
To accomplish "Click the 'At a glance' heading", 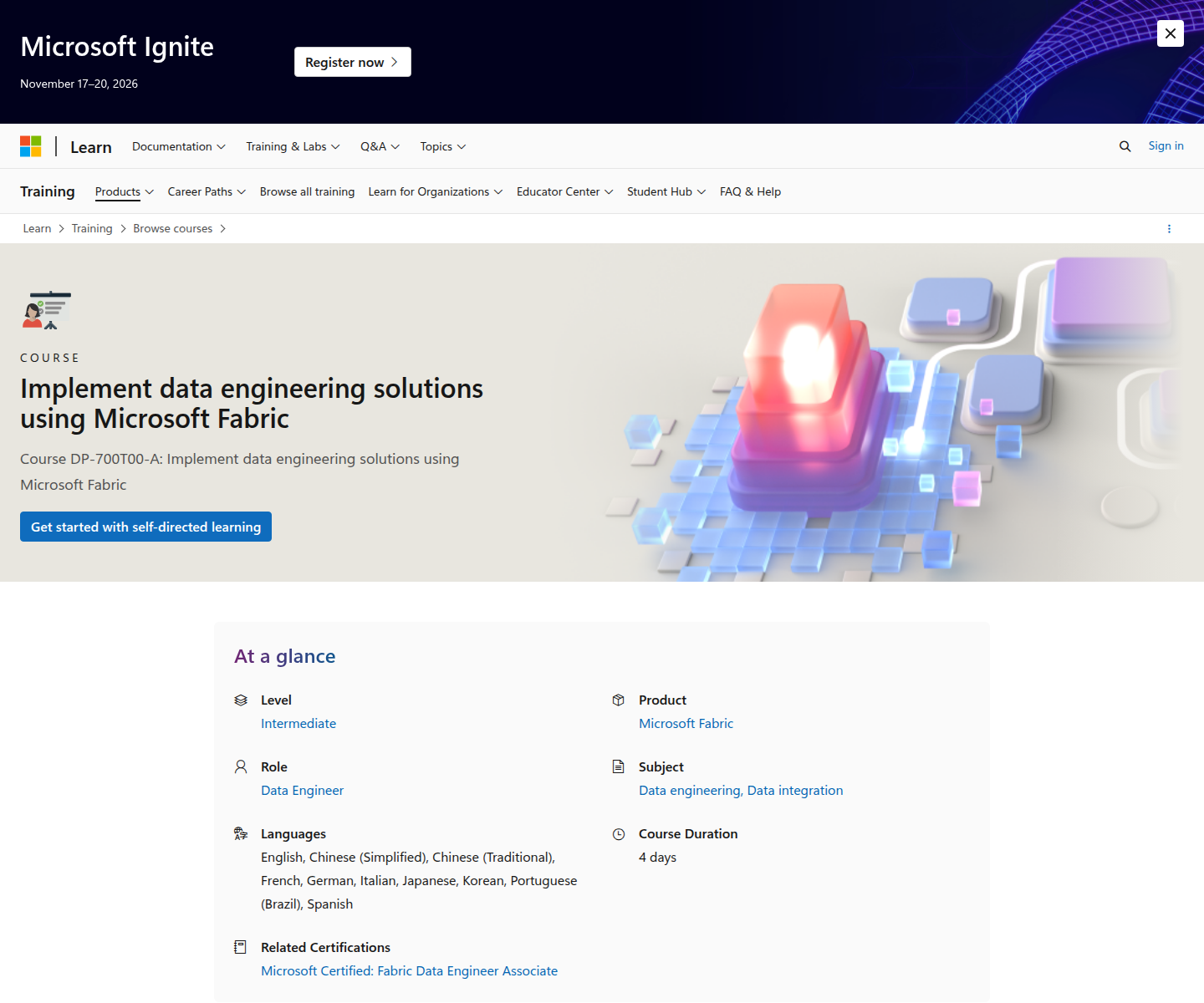I will [284, 656].
